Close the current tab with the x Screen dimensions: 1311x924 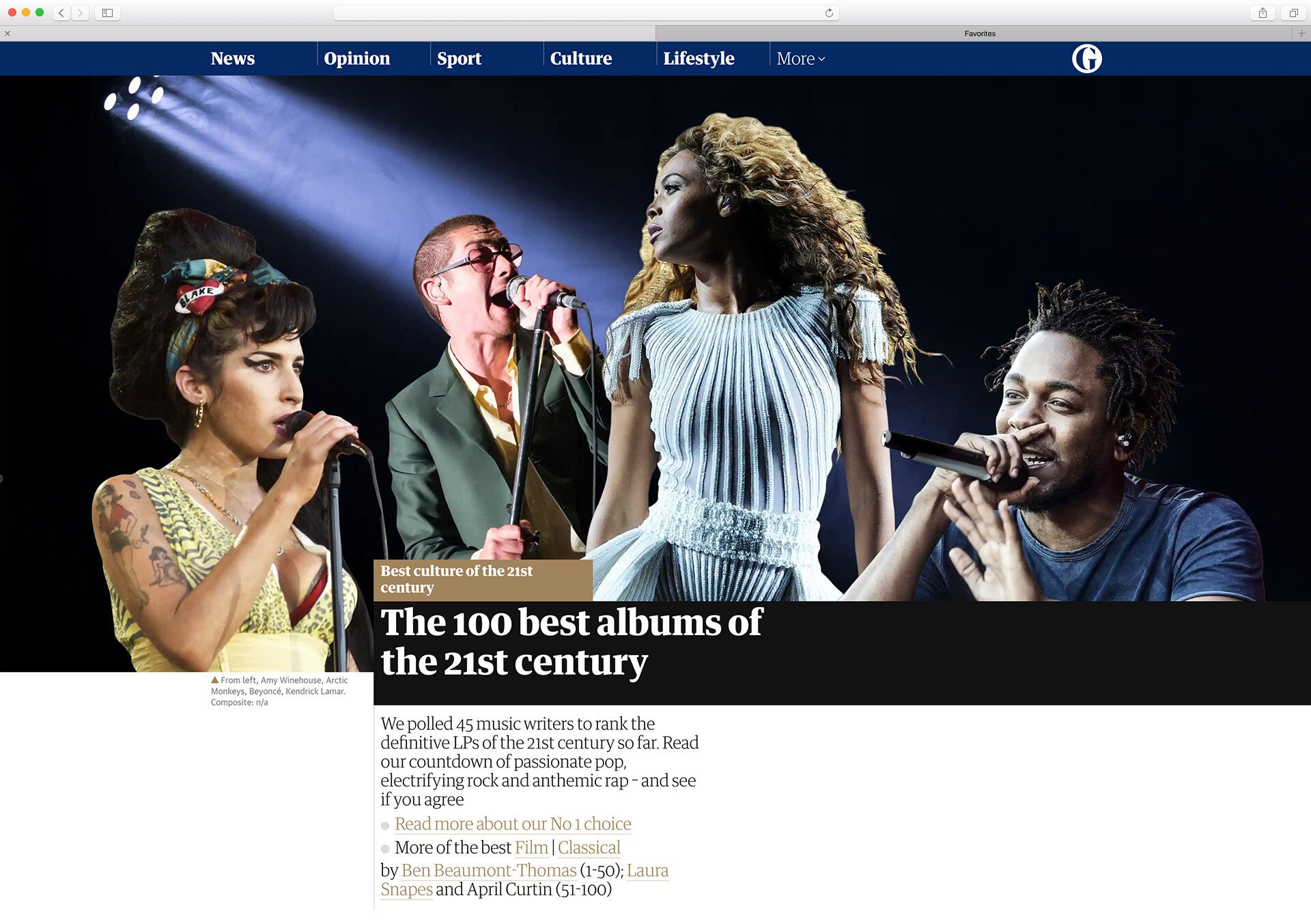click(8, 33)
